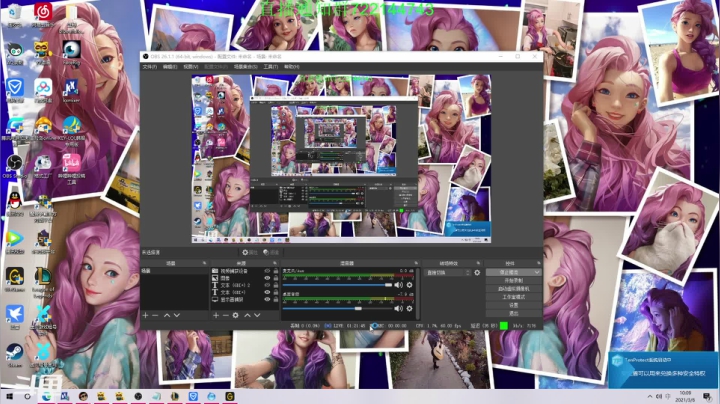Open the scene transition type dropdown

click(448, 273)
